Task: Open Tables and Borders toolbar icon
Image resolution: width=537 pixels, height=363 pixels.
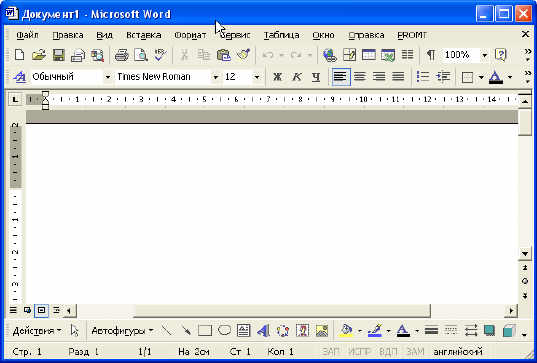Action: pos(349,55)
